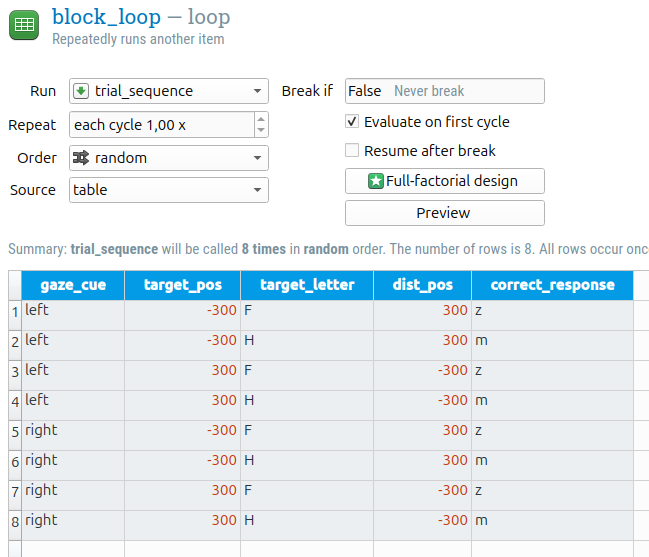This screenshot has width=649, height=557.
Task: Decrease the Repeat value with down arrow
Action: pos(261,131)
